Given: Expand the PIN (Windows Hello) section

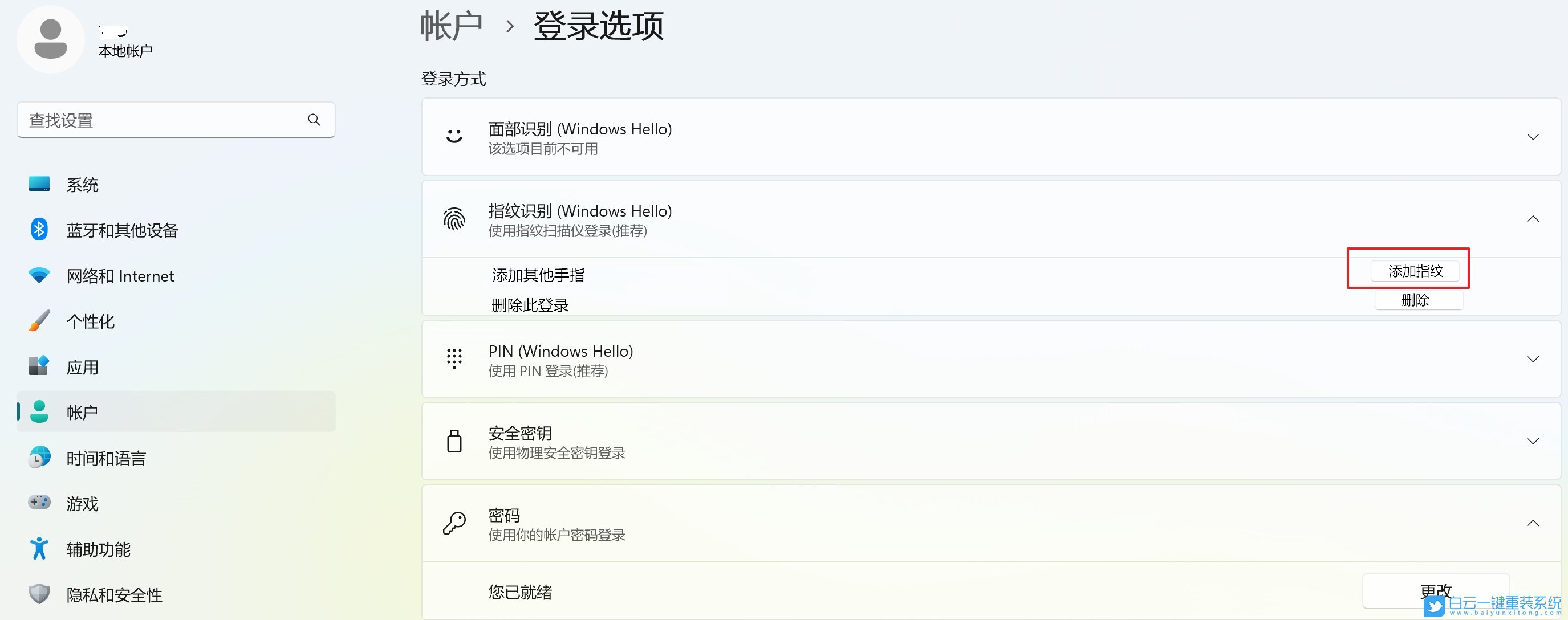Looking at the screenshot, I should pos(1533,359).
